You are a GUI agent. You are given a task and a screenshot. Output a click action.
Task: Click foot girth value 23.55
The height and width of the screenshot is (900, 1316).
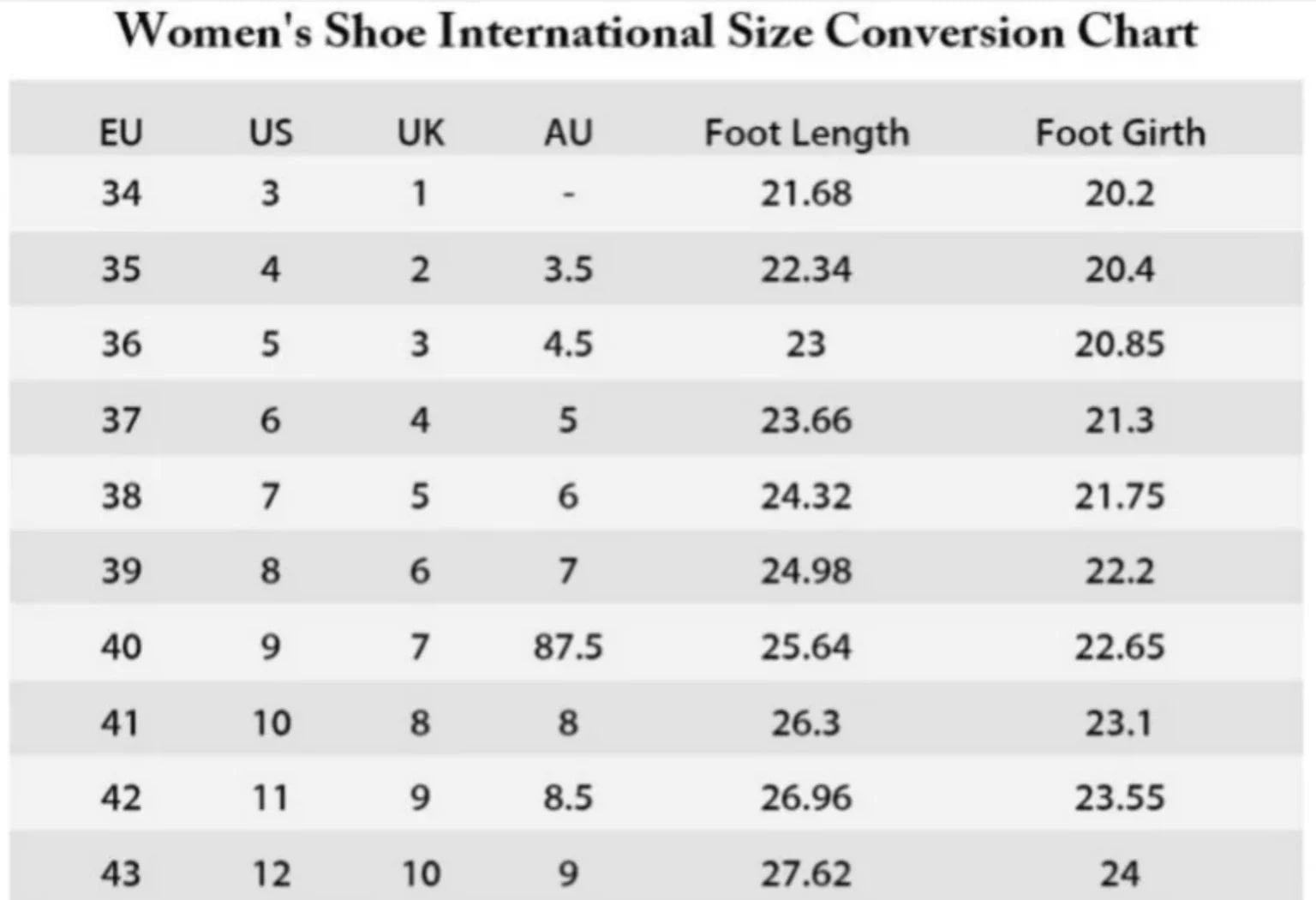pos(1120,799)
